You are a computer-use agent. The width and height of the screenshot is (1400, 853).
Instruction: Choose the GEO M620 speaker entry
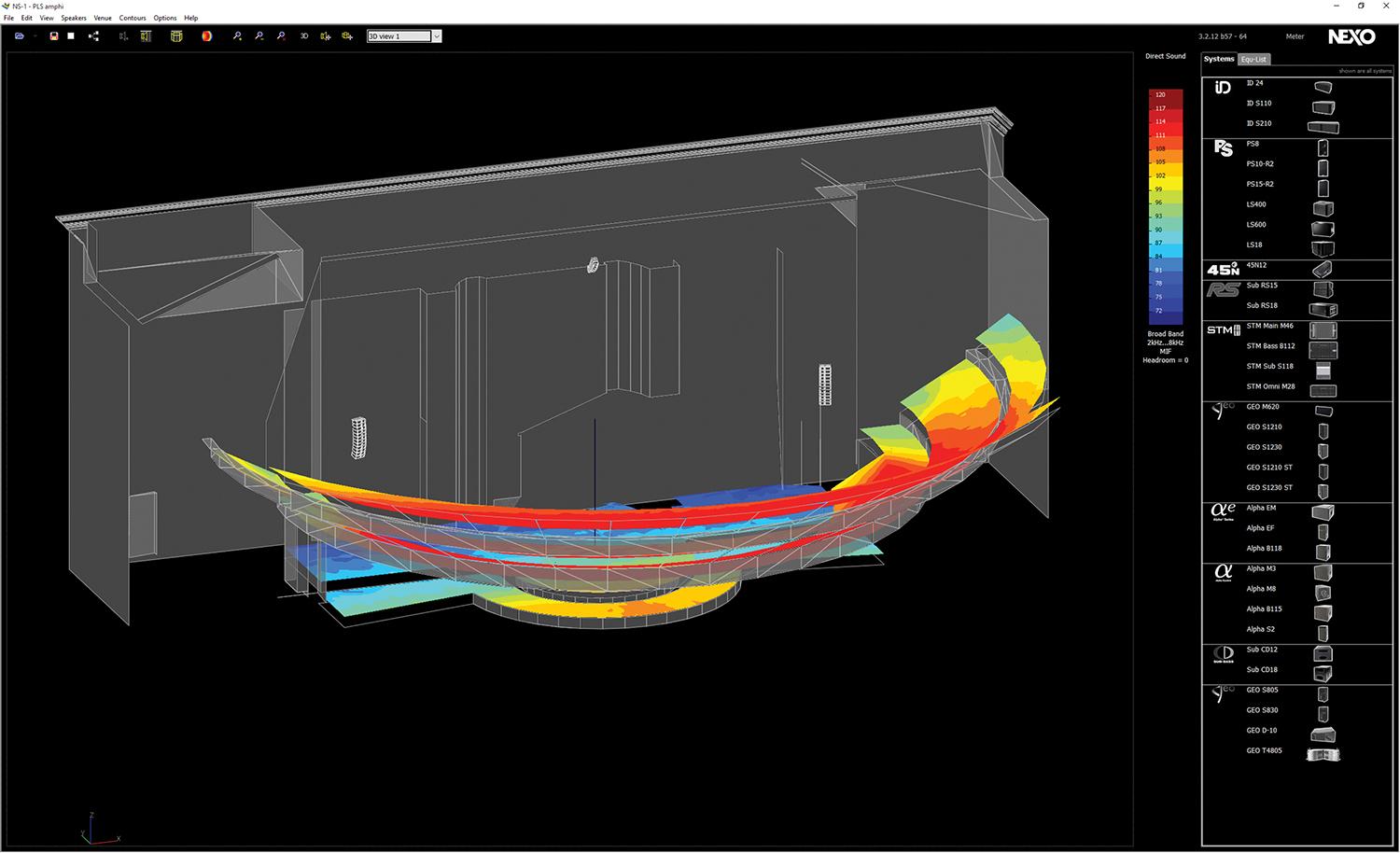[1263, 407]
